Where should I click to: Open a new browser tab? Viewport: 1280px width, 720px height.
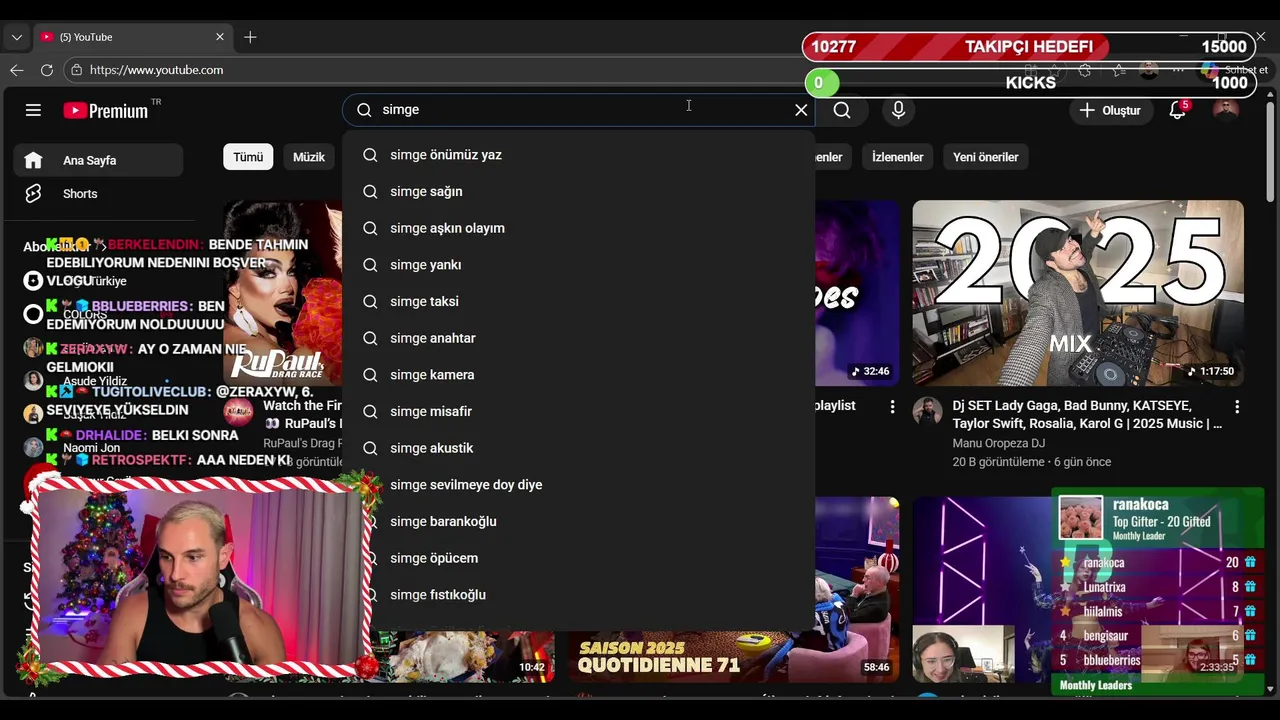coord(250,37)
